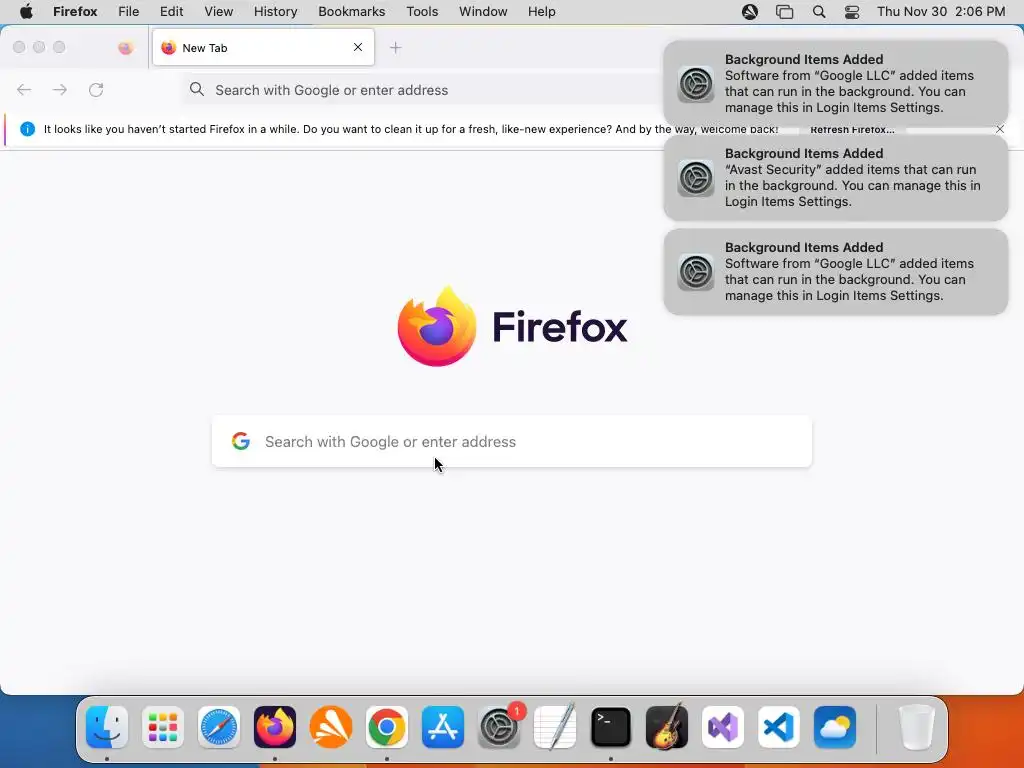Open the File menu
Screen dimensions: 1024x768
pyautogui.click(x=128, y=11)
